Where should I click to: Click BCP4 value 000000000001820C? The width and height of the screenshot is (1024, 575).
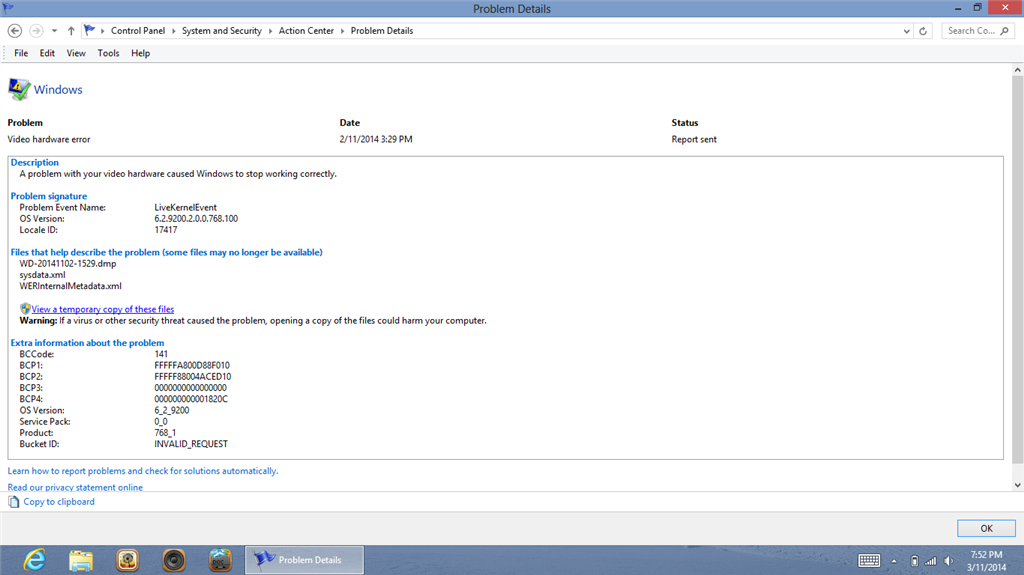point(191,399)
